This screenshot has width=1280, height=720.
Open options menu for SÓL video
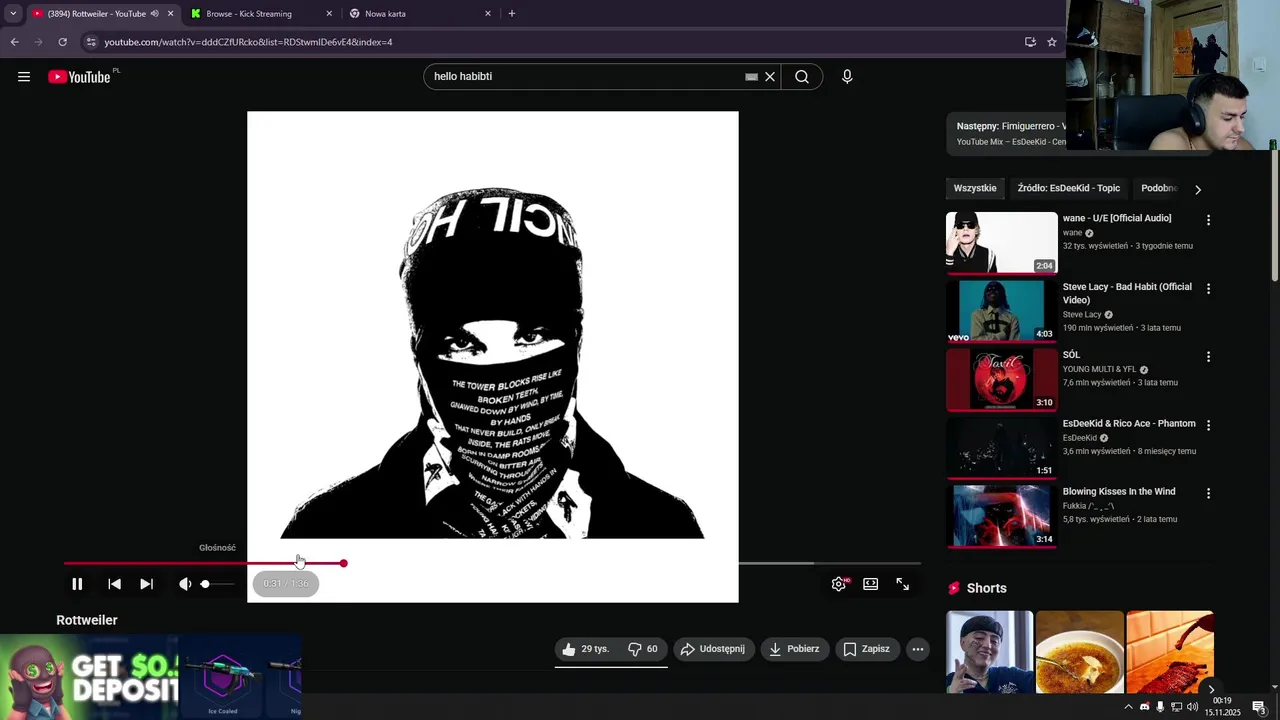click(1208, 356)
